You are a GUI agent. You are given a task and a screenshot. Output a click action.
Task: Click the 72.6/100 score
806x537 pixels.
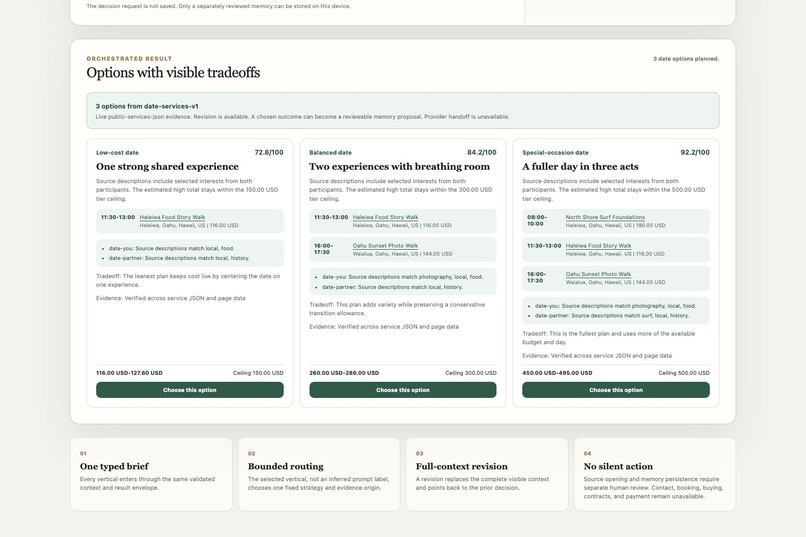269,152
